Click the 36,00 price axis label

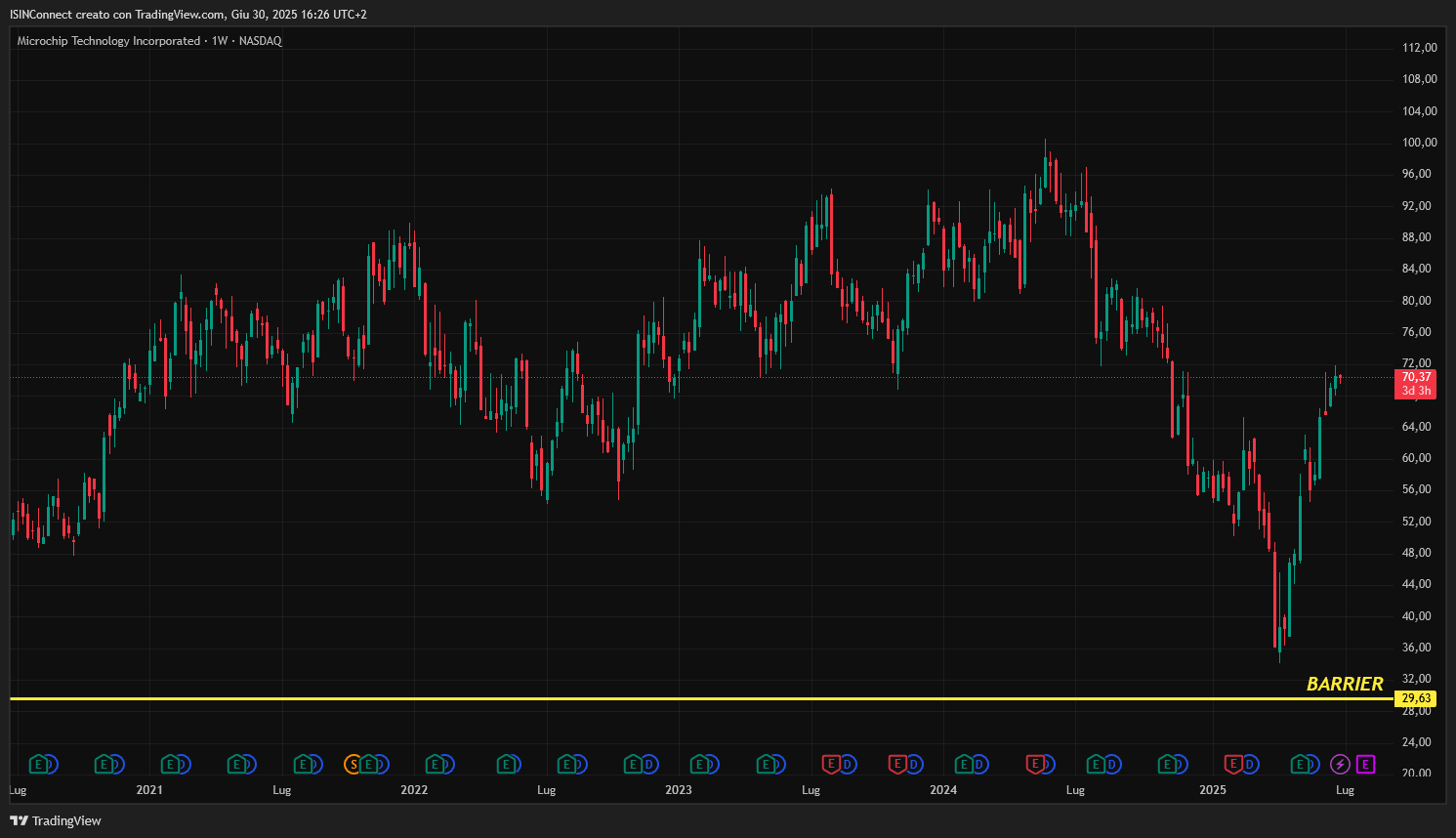(x=1417, y=648)
